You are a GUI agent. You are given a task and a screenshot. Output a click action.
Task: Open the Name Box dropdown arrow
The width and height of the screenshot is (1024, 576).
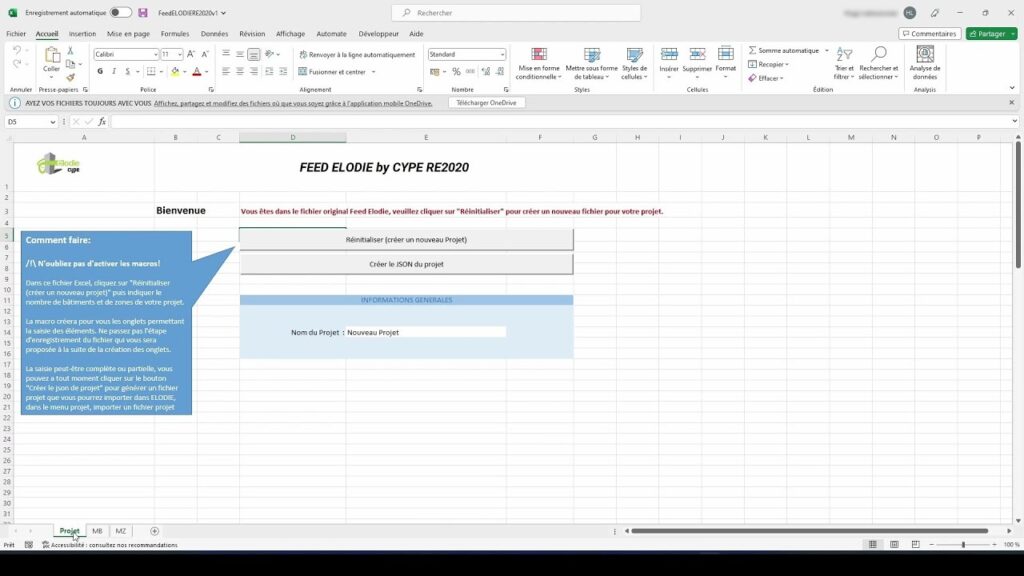coord(52,122)
